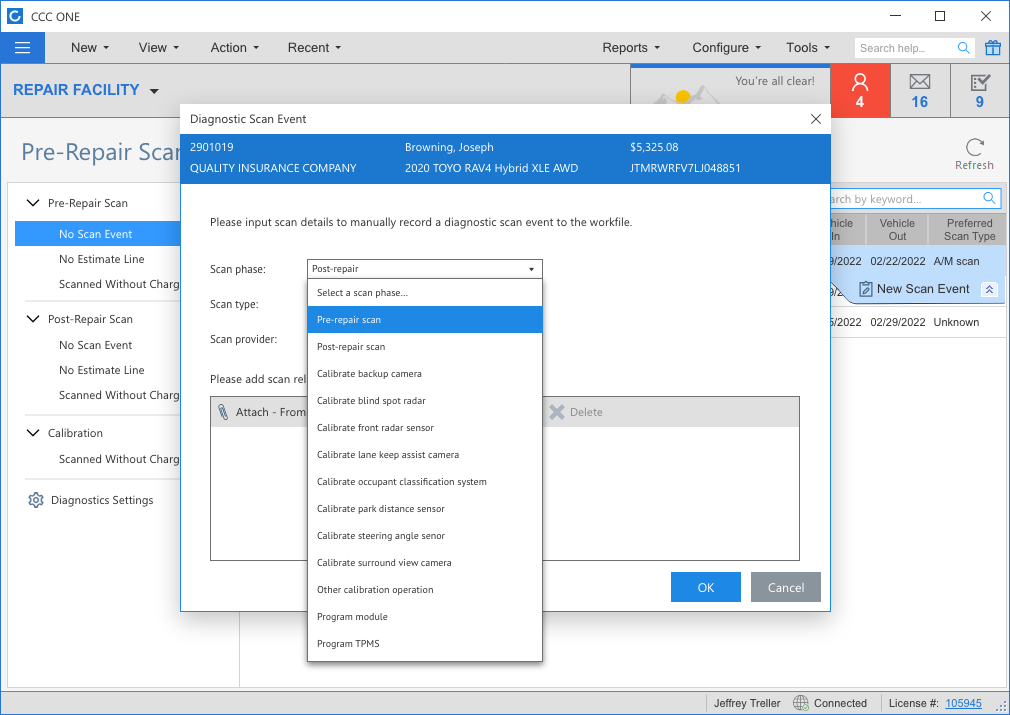Screen dimensions: 1010x715
Task: Open the hamburger main menu
Action: pyautogui.click(x=23, y=48)
